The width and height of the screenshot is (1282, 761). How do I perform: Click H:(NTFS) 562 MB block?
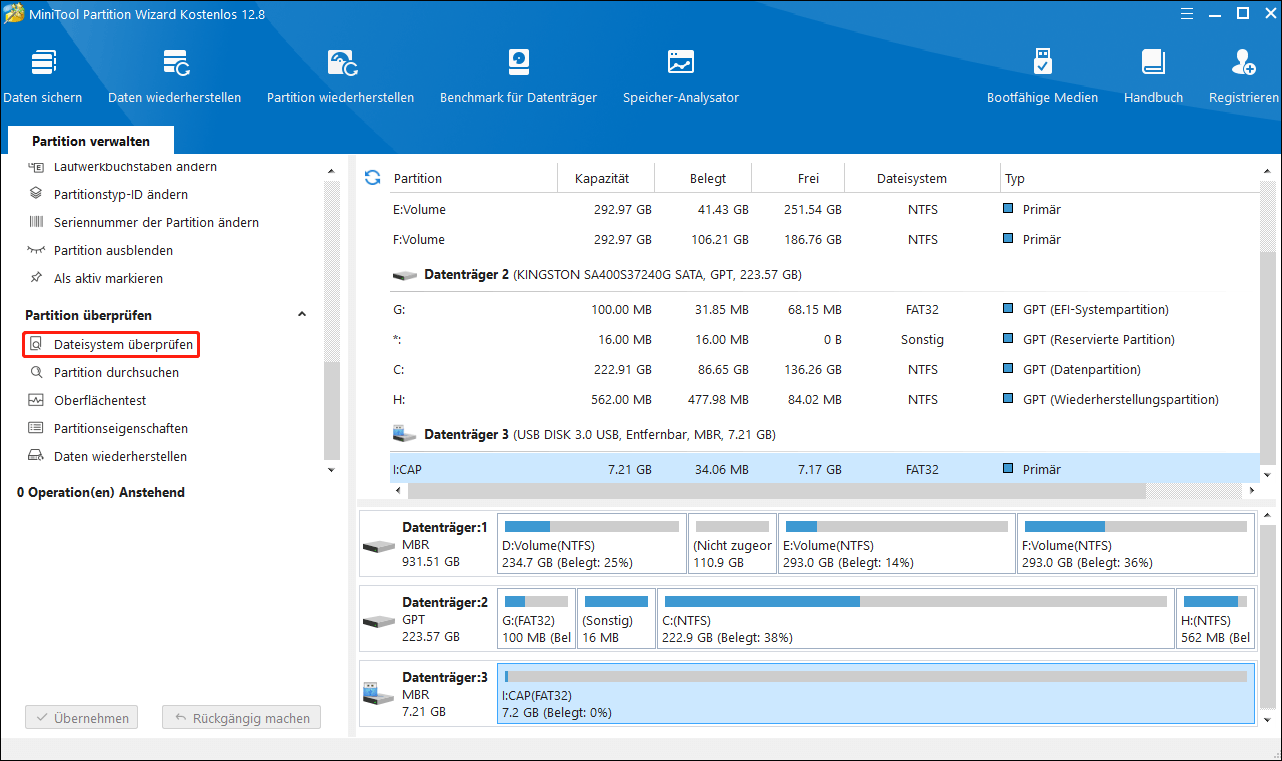[x=1215, y=619]
